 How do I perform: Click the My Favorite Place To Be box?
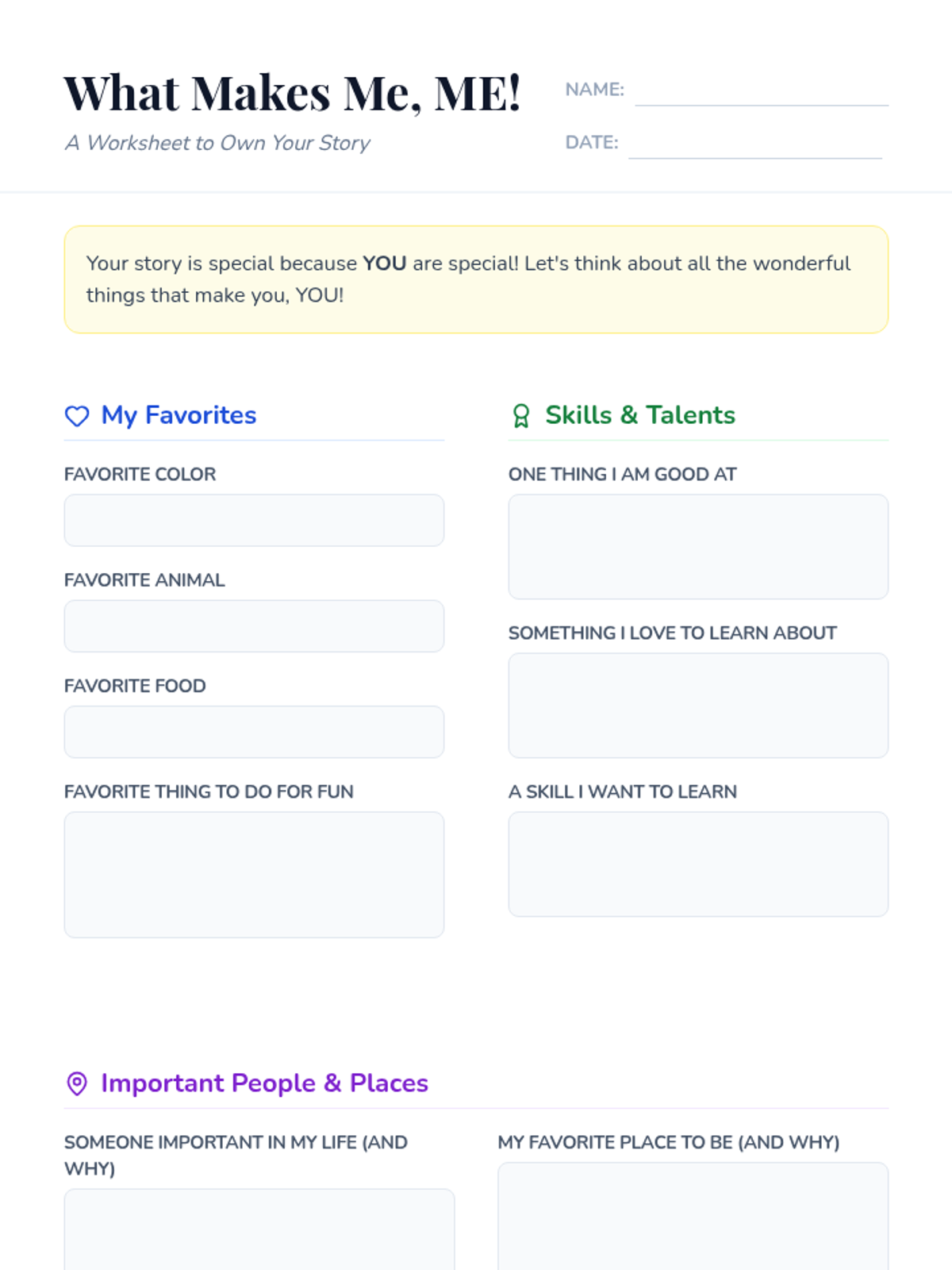(693, 1217)
